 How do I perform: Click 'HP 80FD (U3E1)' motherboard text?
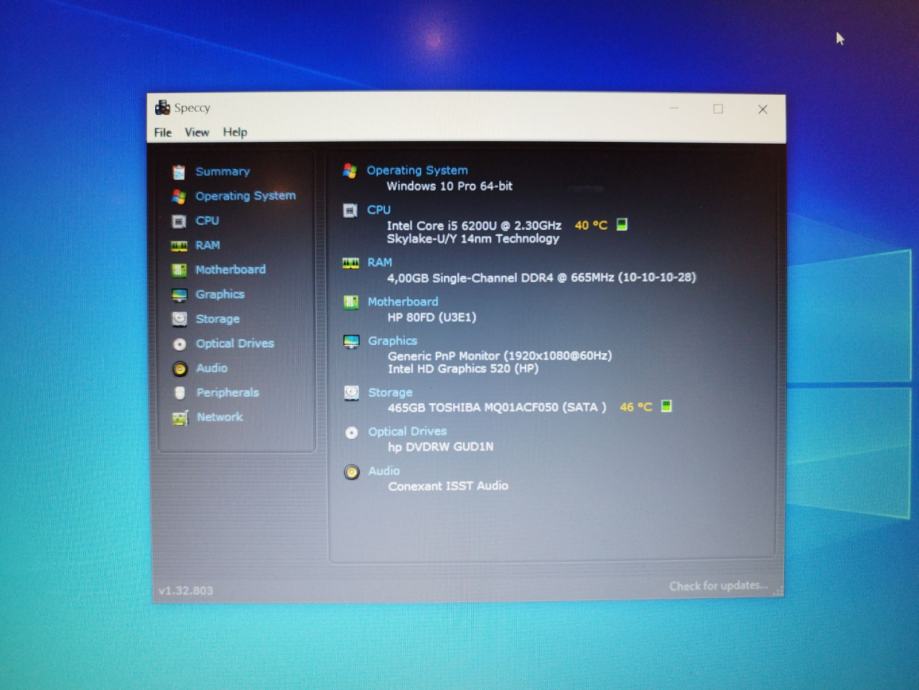pyautogui.click(x=432, y=317)
